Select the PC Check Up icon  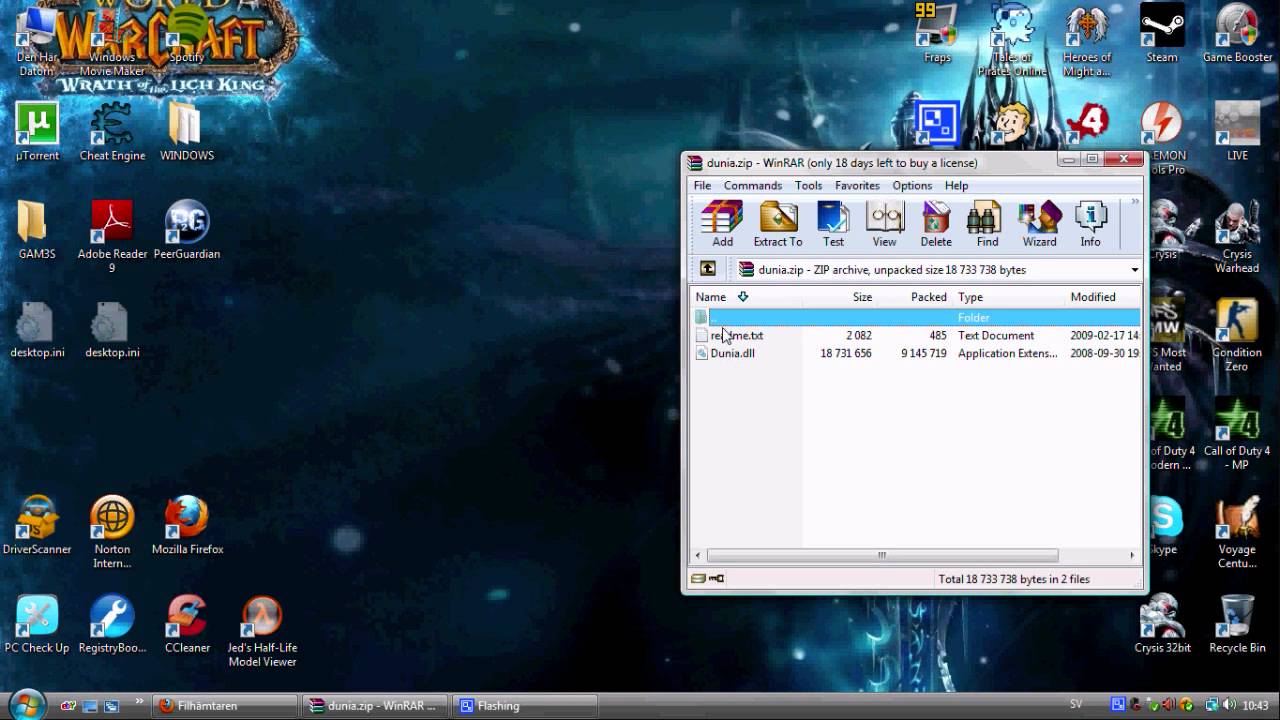click(x=37, y=625)
